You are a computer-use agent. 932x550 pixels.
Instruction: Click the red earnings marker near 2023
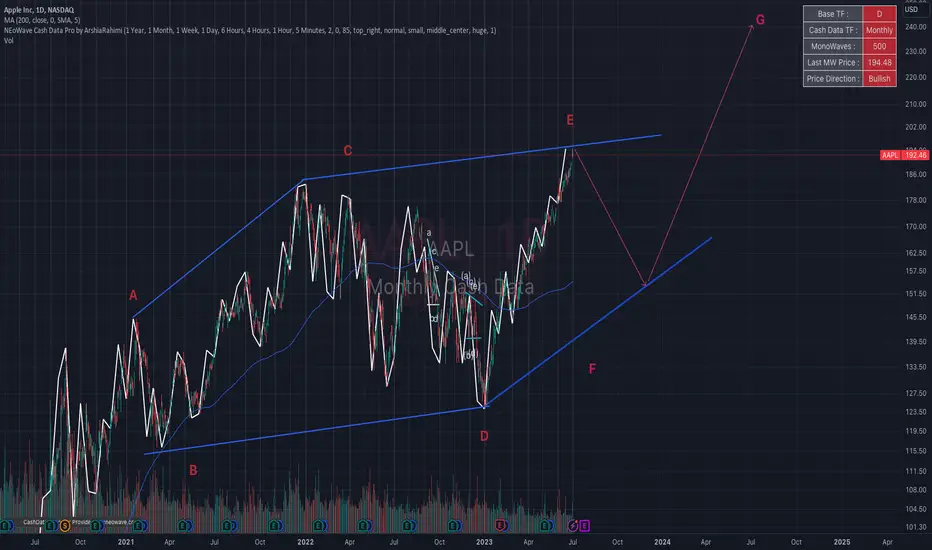tap(500, 526)
